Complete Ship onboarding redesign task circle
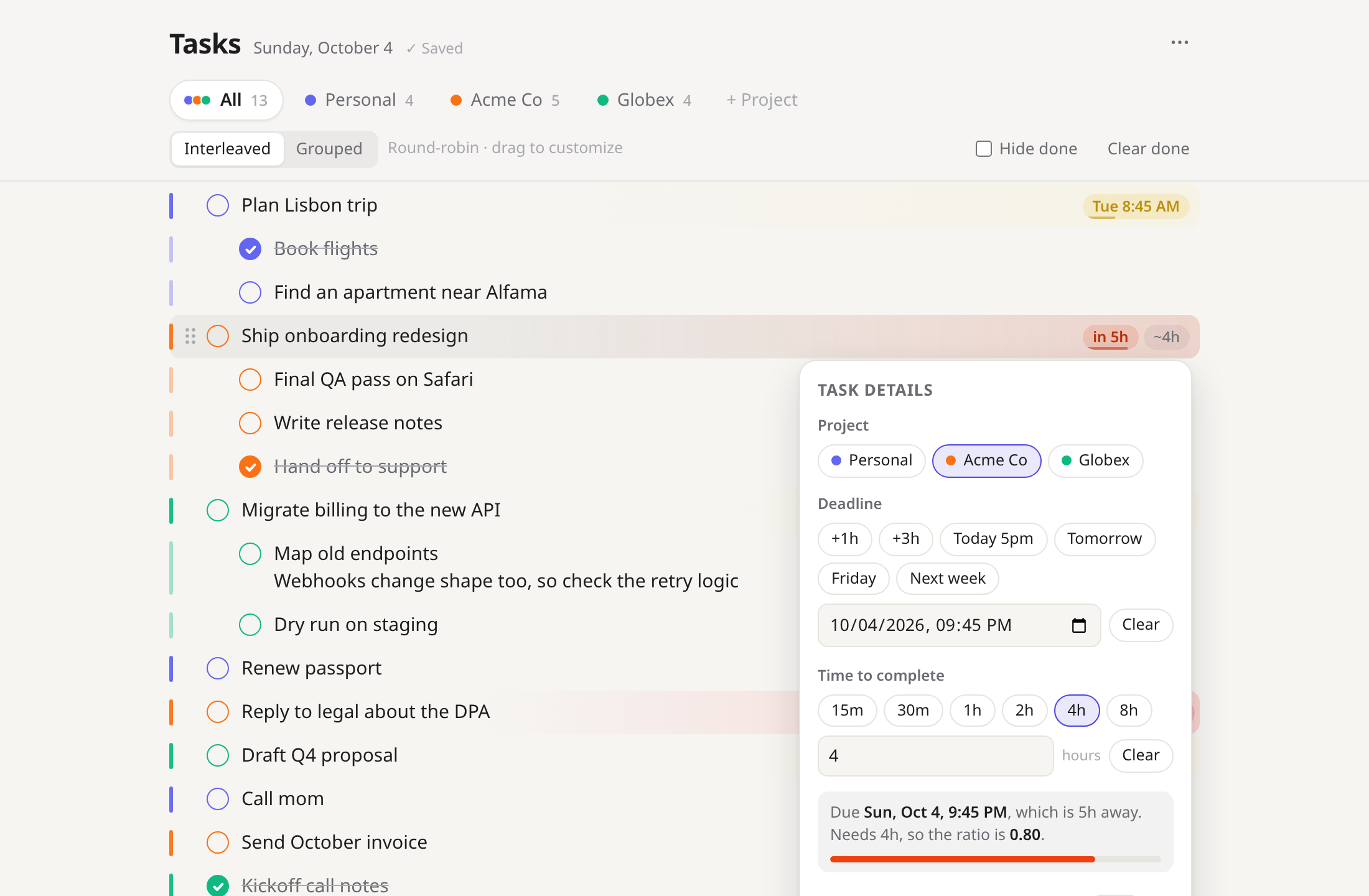Image resolution: width=1369 pixels, height=896 pixels. point(218,336)
